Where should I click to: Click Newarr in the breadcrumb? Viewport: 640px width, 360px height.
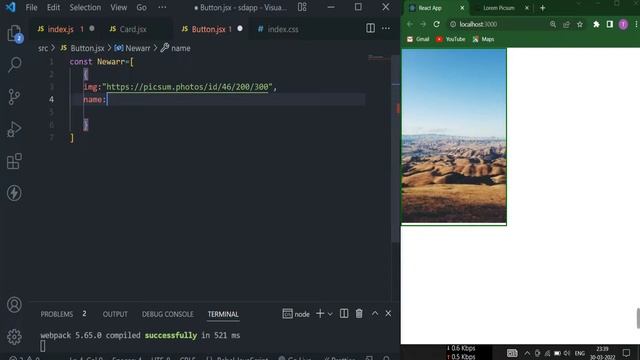click(138, 48)
